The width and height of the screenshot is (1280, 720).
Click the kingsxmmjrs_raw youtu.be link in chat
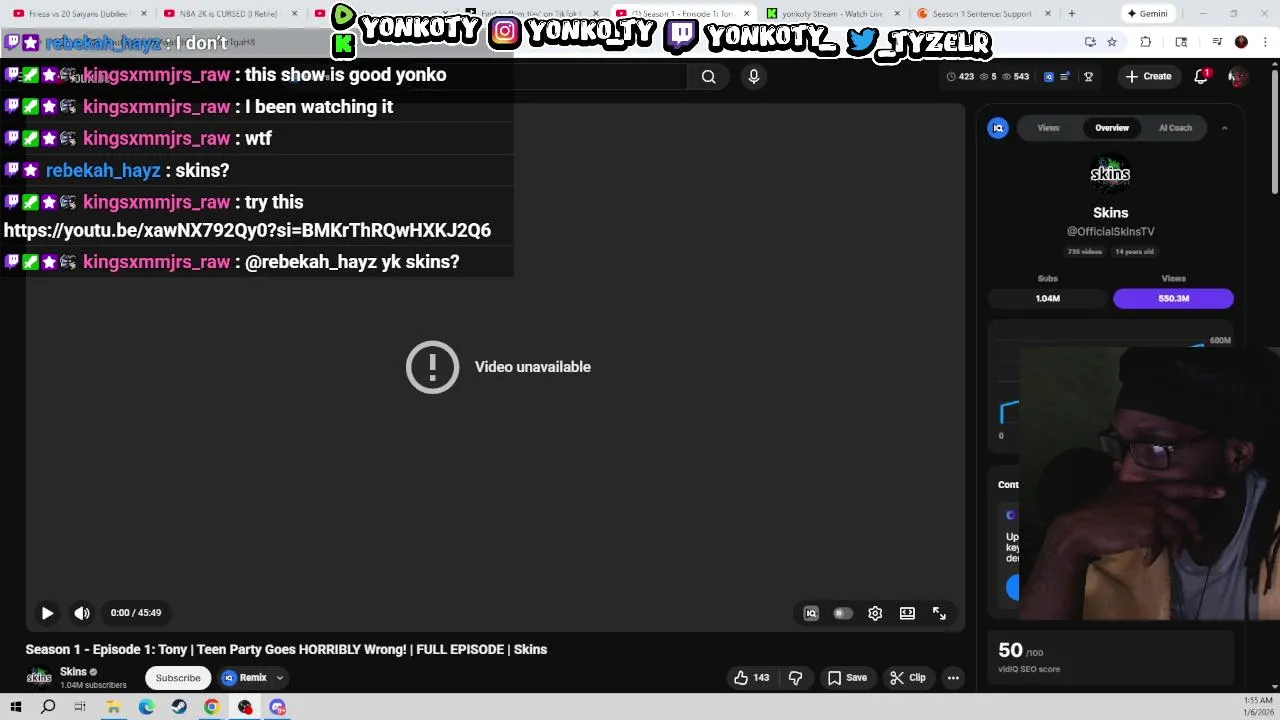coord(247,230)
